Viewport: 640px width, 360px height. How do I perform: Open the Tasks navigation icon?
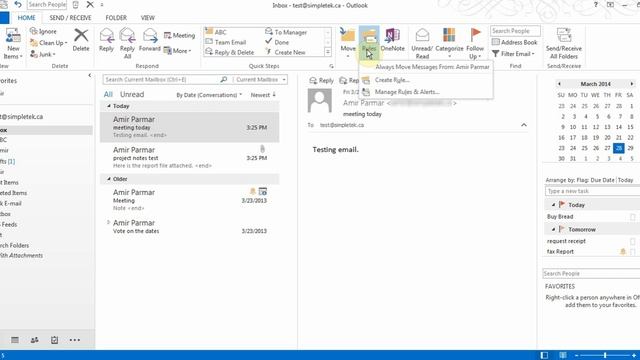tap(54, 340)
